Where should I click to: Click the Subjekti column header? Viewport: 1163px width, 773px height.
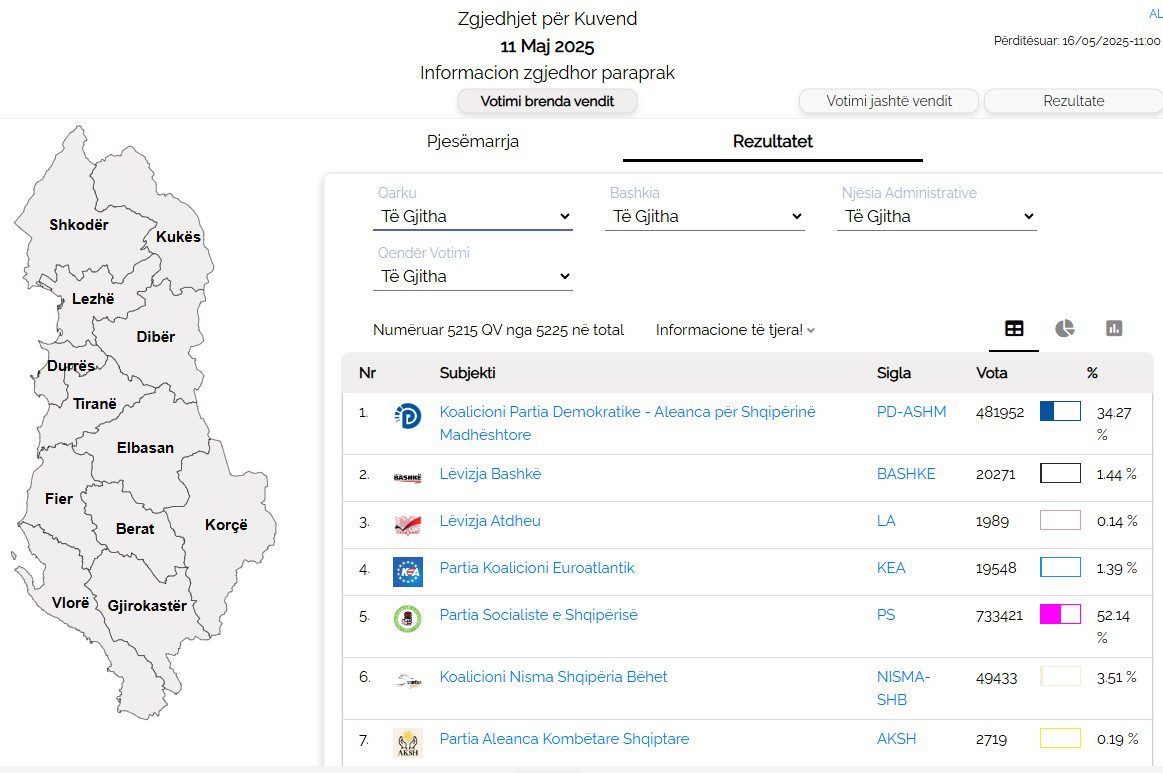(467, 373)
